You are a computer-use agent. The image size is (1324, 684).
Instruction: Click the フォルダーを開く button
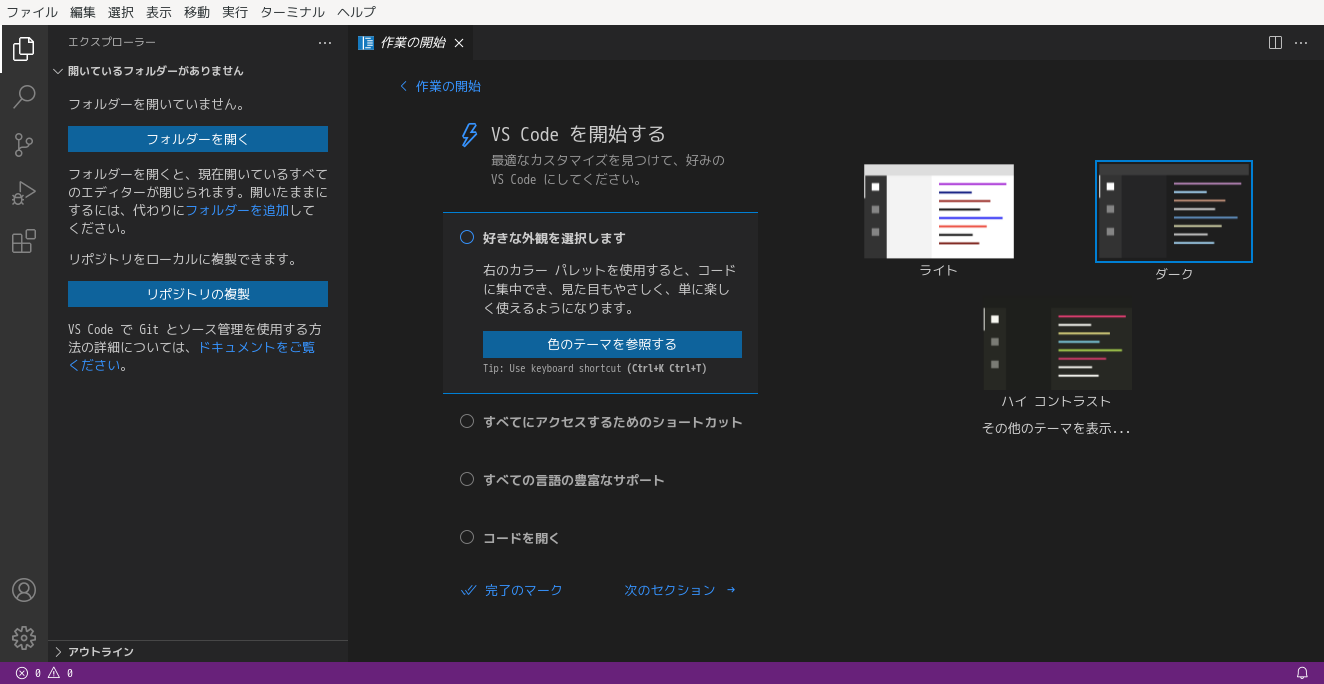click(198, 139)
